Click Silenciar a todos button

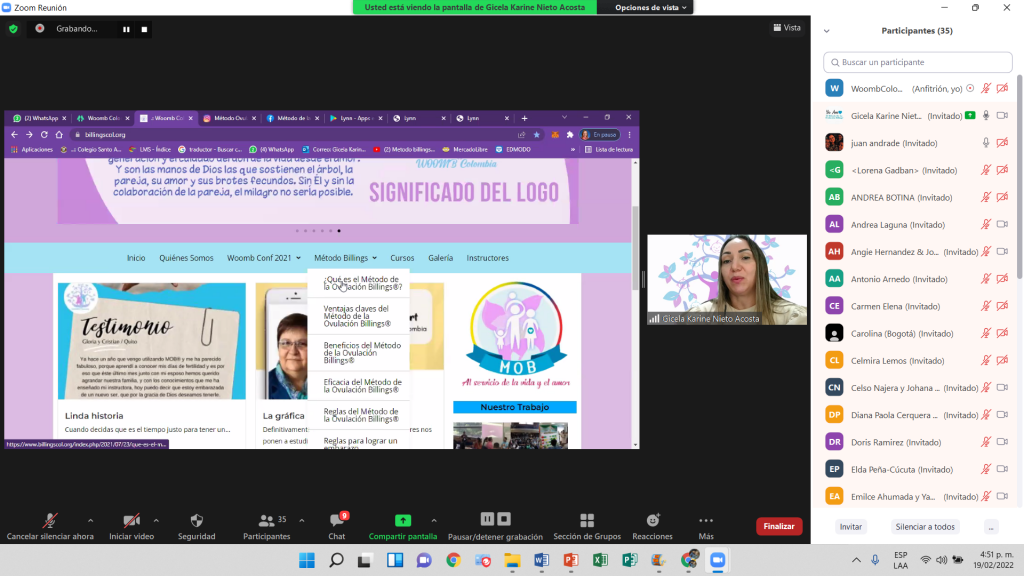(925, 526)
